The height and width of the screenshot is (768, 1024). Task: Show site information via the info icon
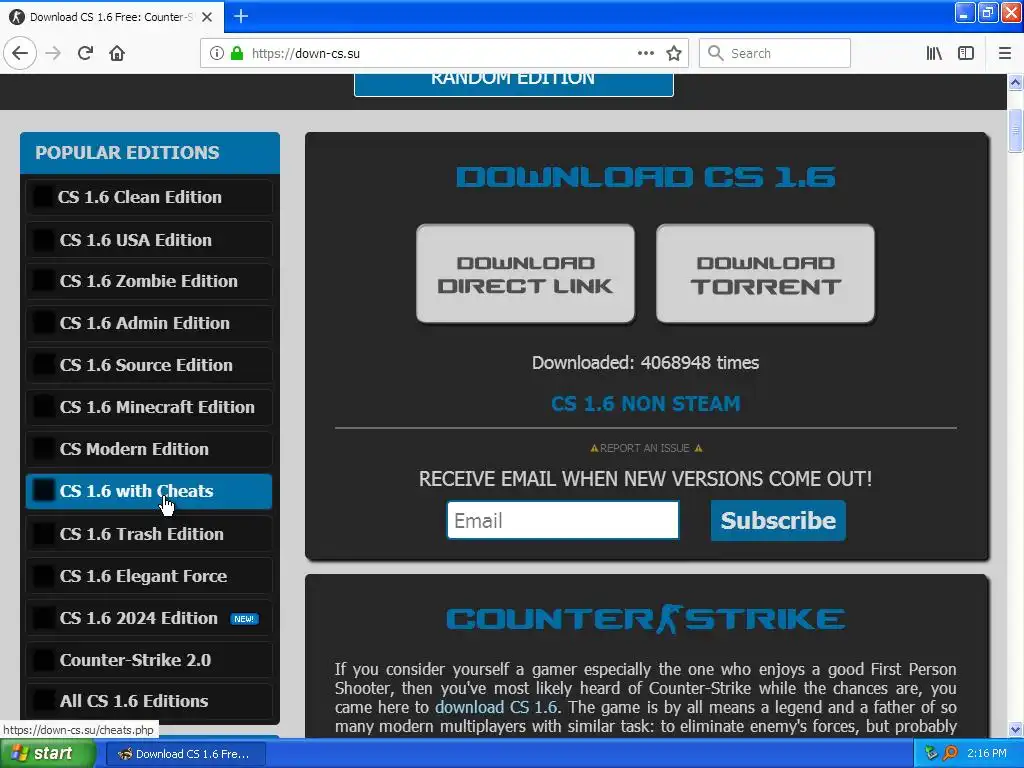click(216, 54)
